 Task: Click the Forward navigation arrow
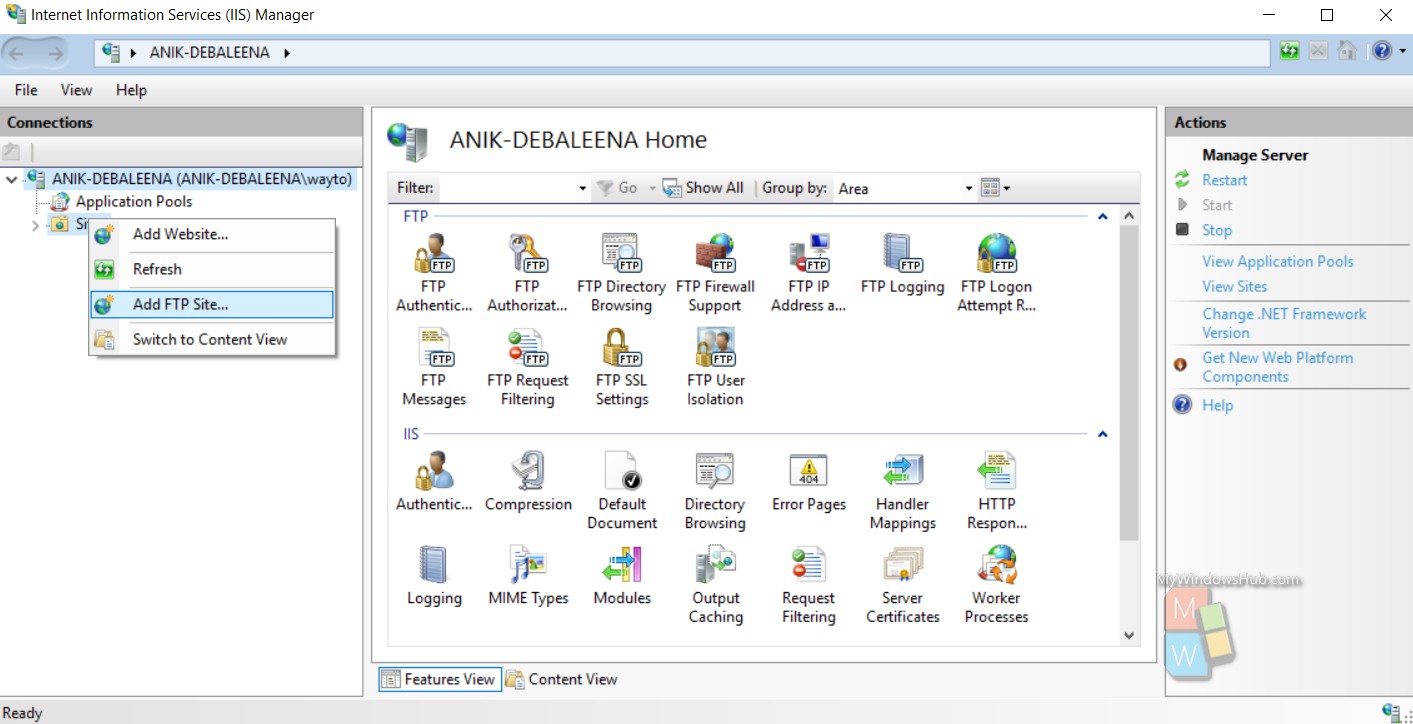tap(54, 52)
